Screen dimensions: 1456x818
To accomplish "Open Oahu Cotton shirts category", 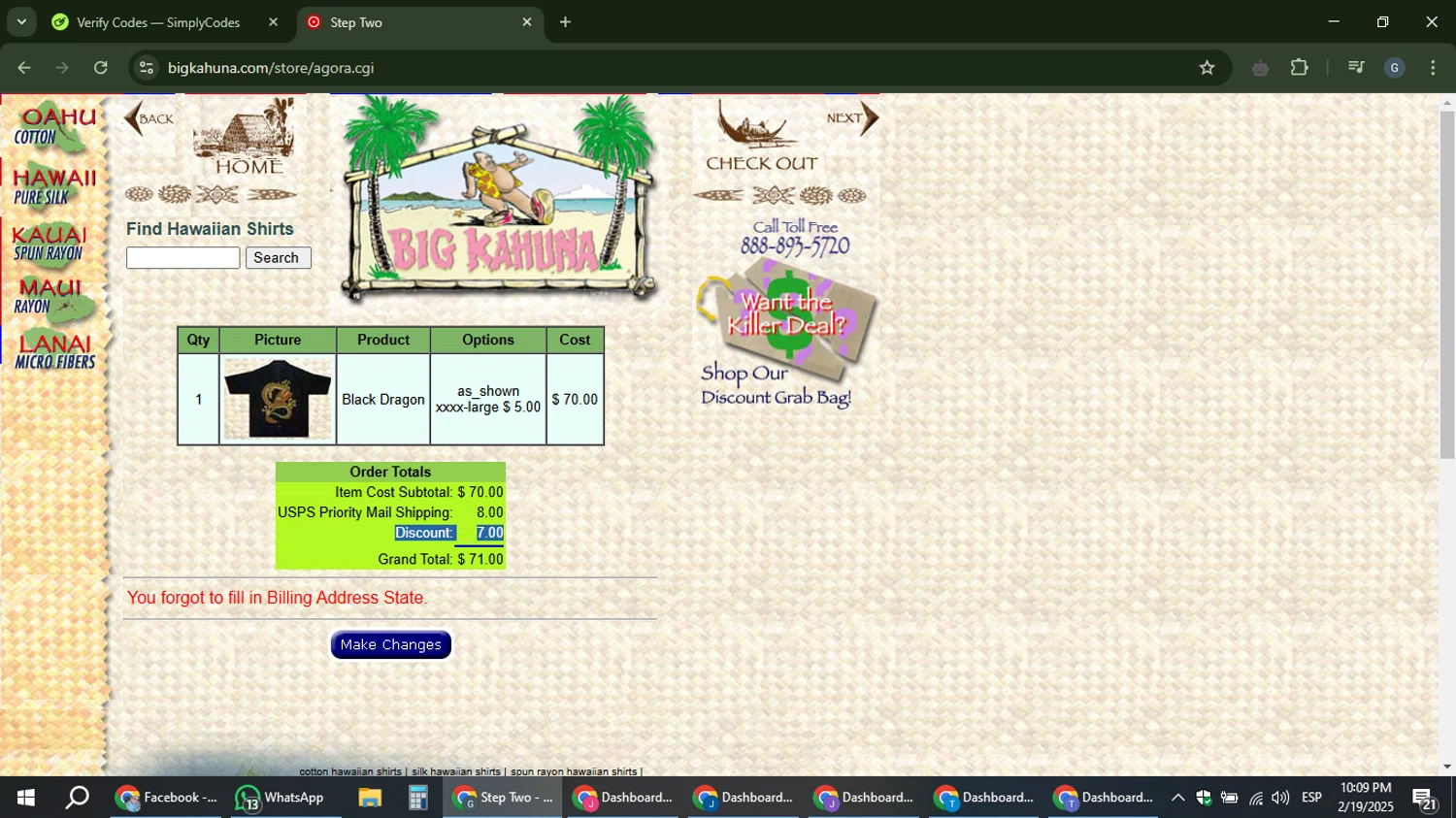I will pos(54,128).
